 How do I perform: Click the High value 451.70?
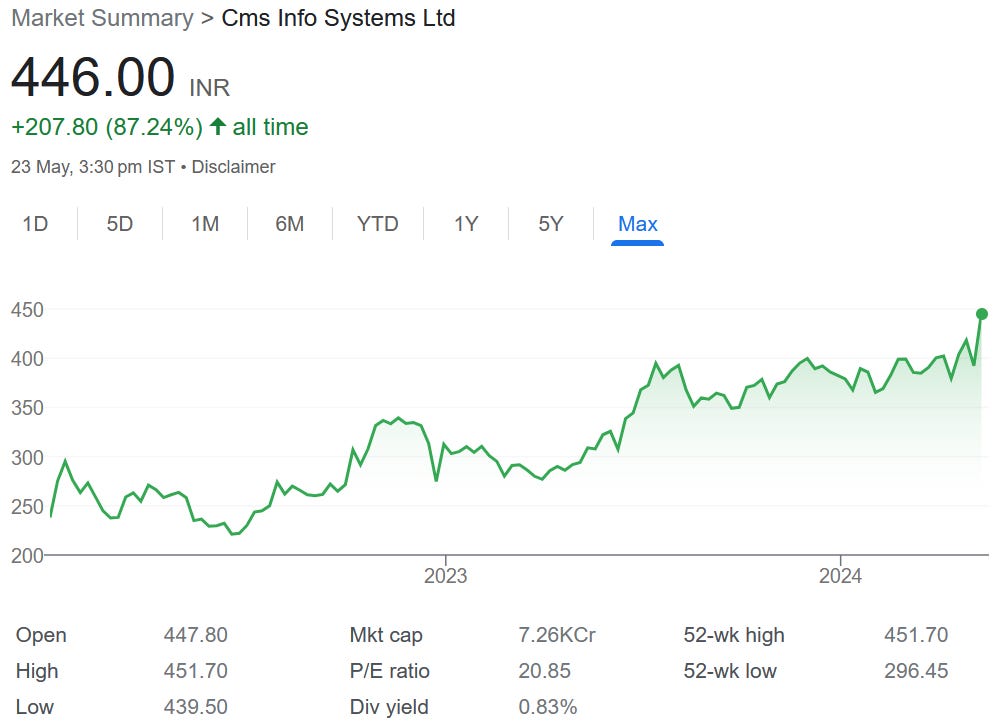point(196,671)
